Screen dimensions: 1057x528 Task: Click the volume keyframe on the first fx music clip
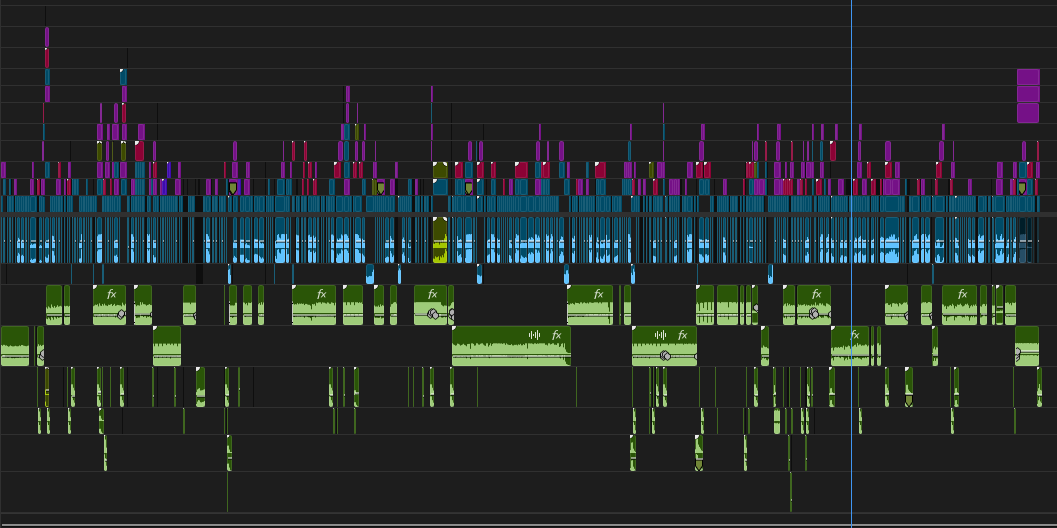point(121,314)
